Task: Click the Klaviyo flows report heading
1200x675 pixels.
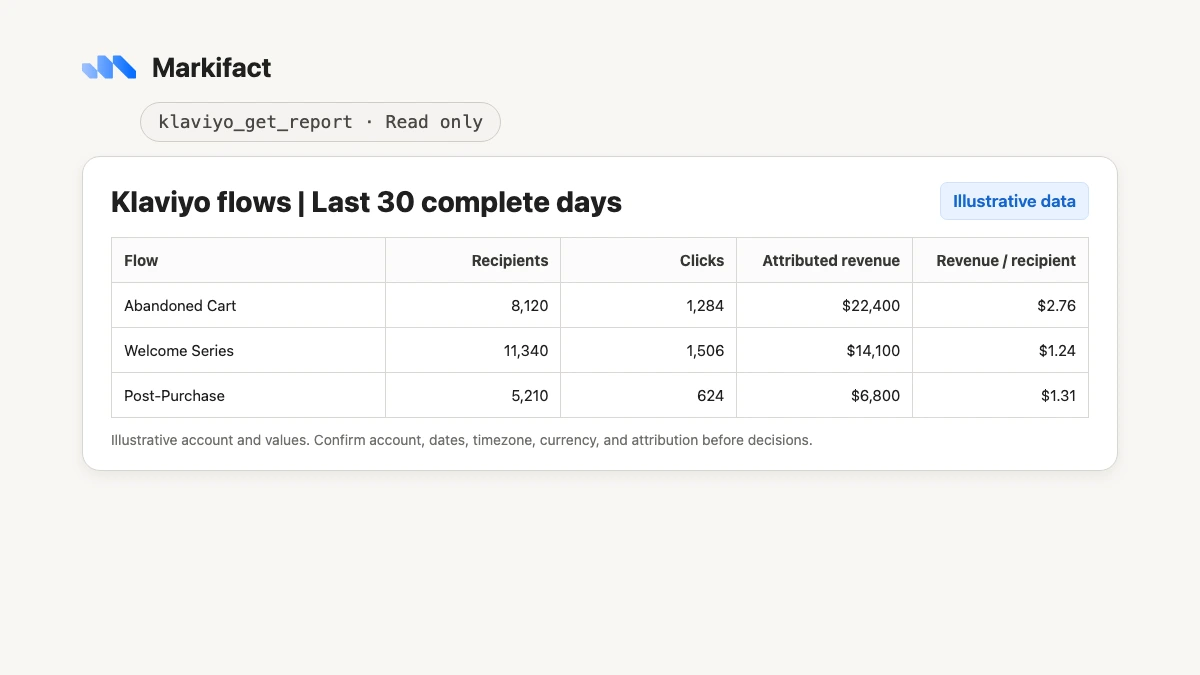Action: [x=366, y=202]
